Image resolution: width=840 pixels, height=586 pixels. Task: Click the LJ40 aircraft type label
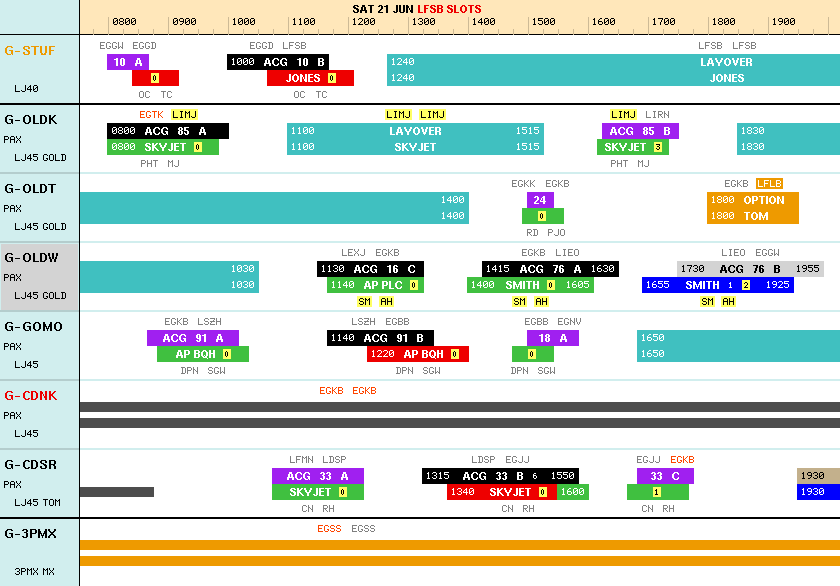coord(26,89)
